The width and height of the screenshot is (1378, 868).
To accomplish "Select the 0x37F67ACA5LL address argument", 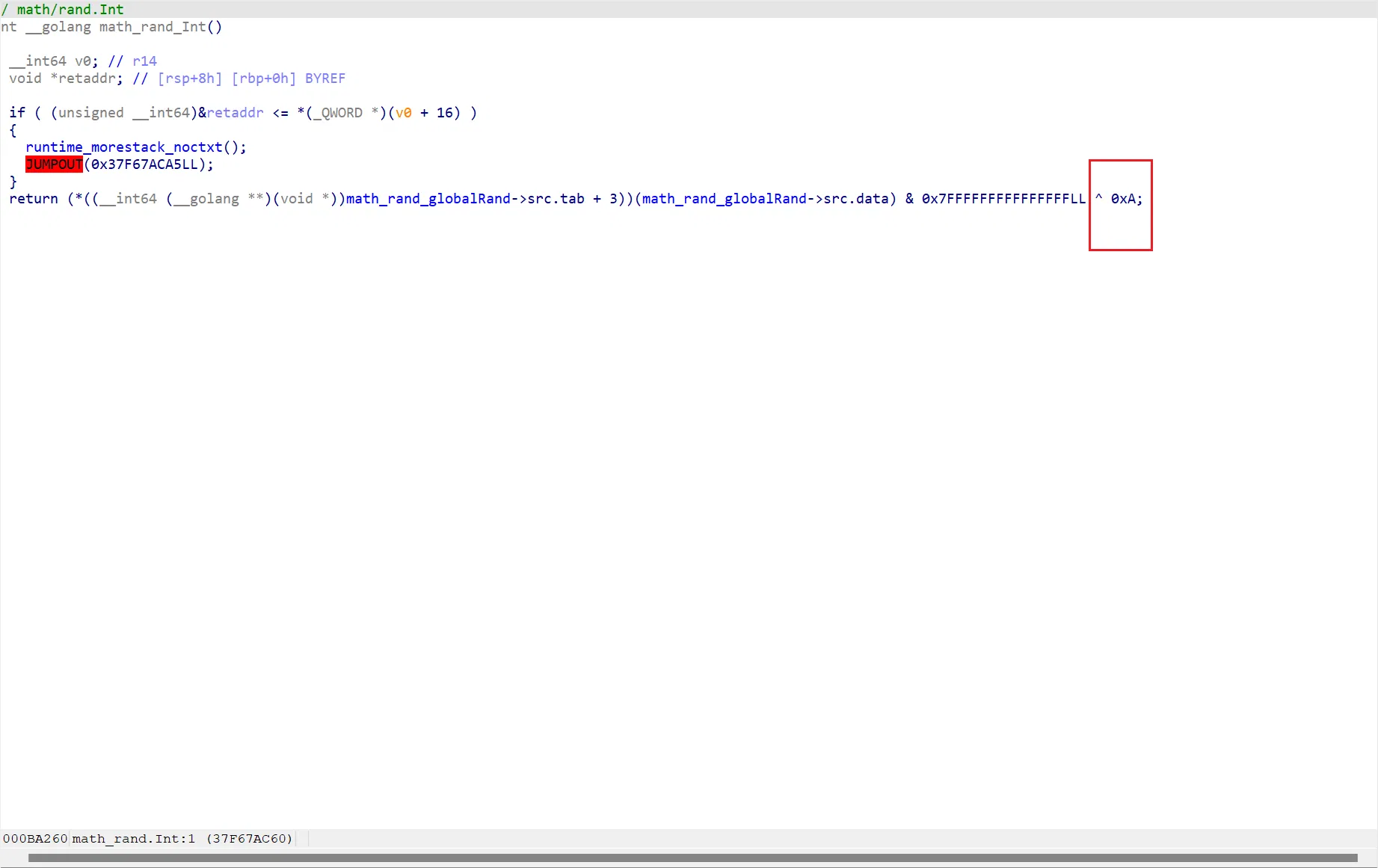I will (x=144, y=164).
